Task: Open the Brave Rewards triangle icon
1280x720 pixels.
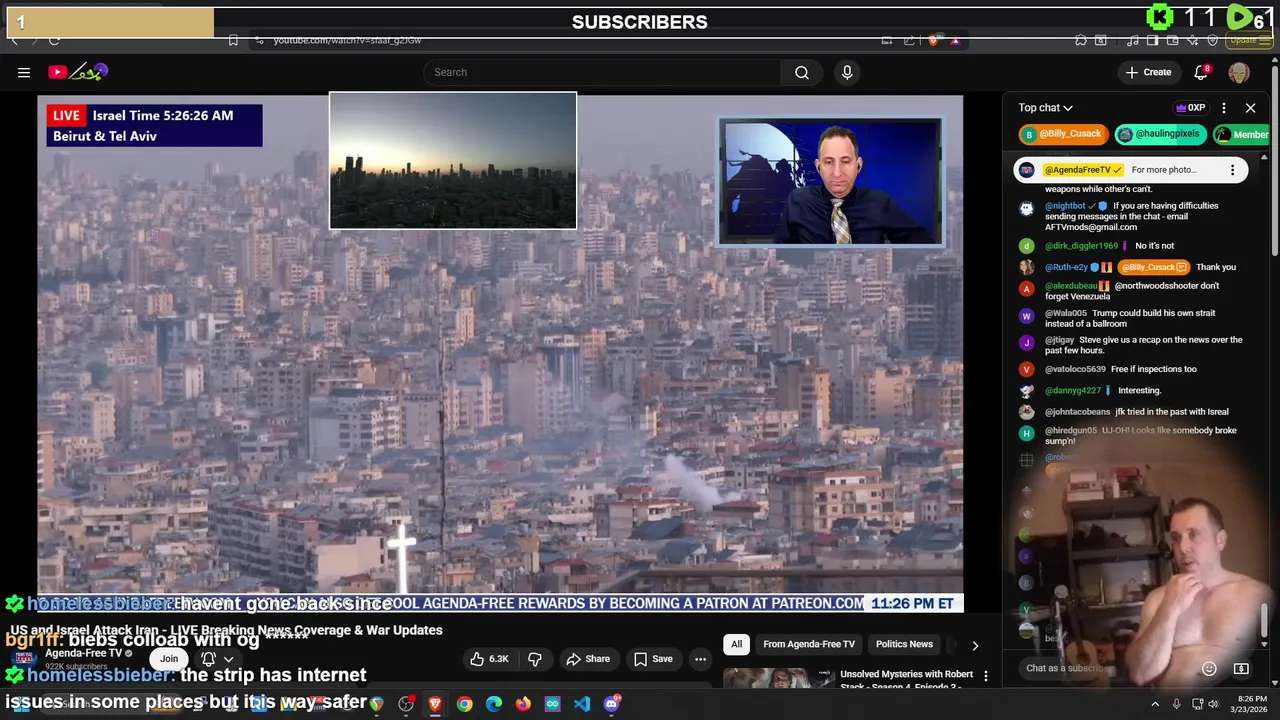Action: [x=955, y=40]
